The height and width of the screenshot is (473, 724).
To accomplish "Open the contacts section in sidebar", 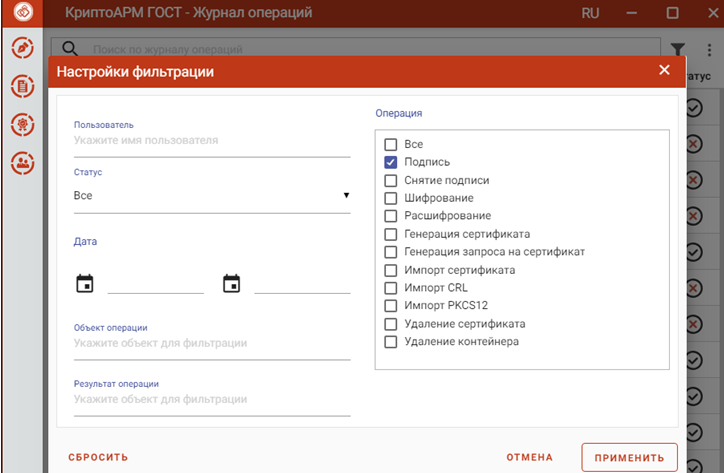I will coord(23,163).
